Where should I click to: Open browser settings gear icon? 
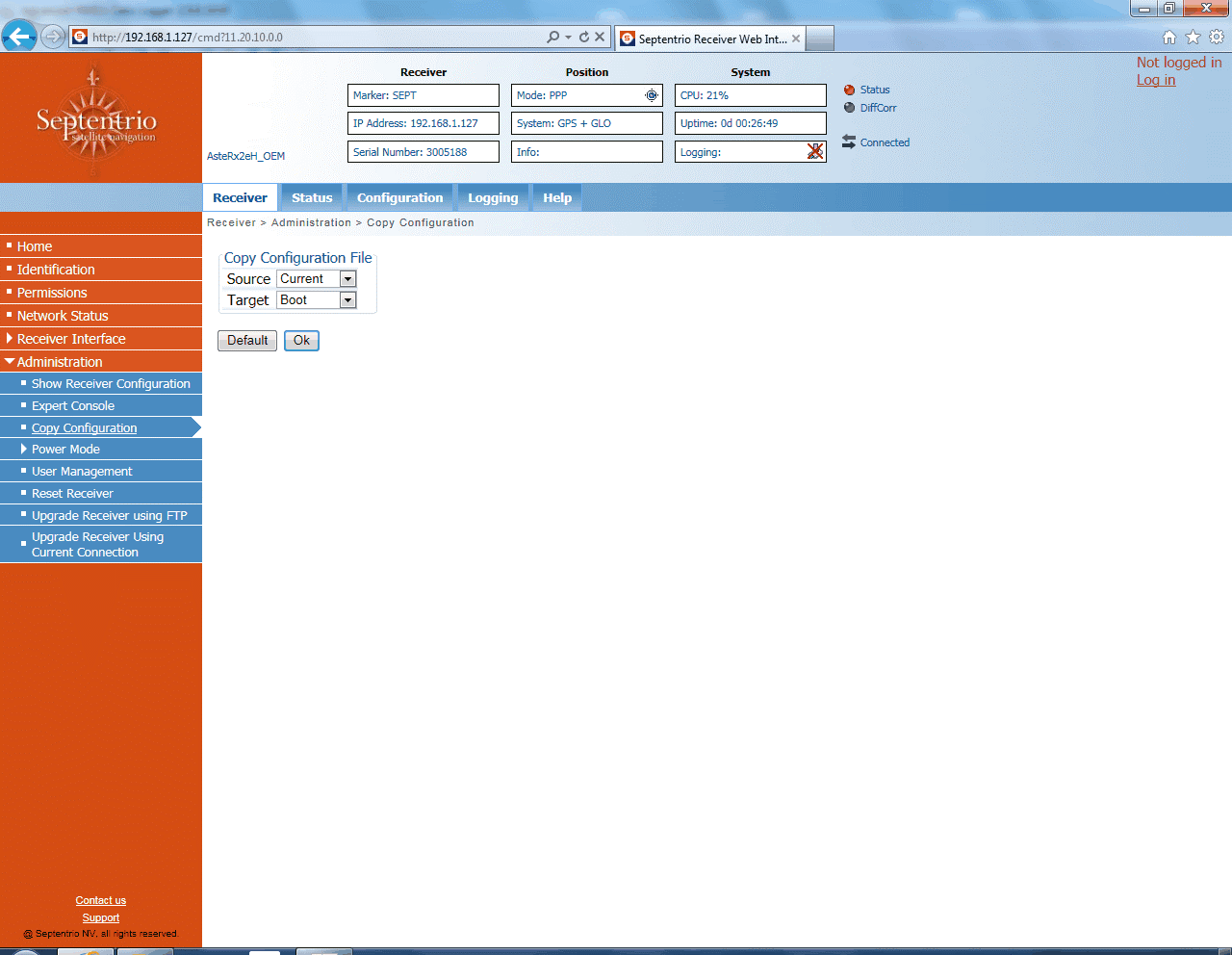[x=1216, y=36]
